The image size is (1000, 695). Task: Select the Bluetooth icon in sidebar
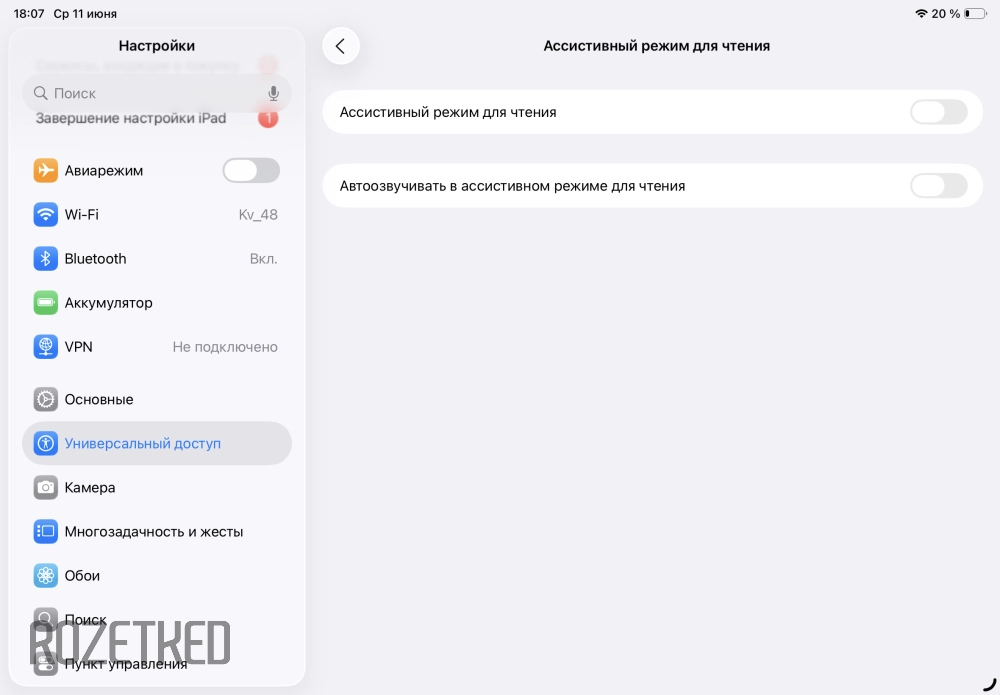pyautogui.click(x=45, y=258)
